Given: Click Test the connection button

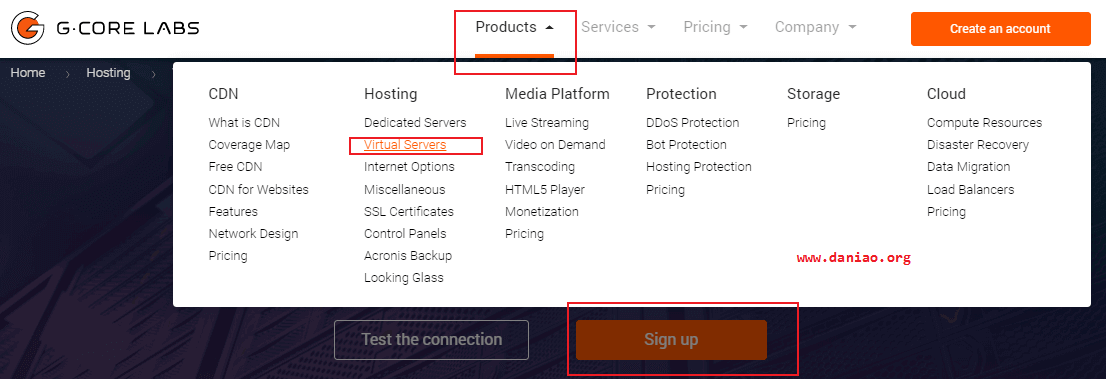Looking at the screenshot, I should 431,339.
